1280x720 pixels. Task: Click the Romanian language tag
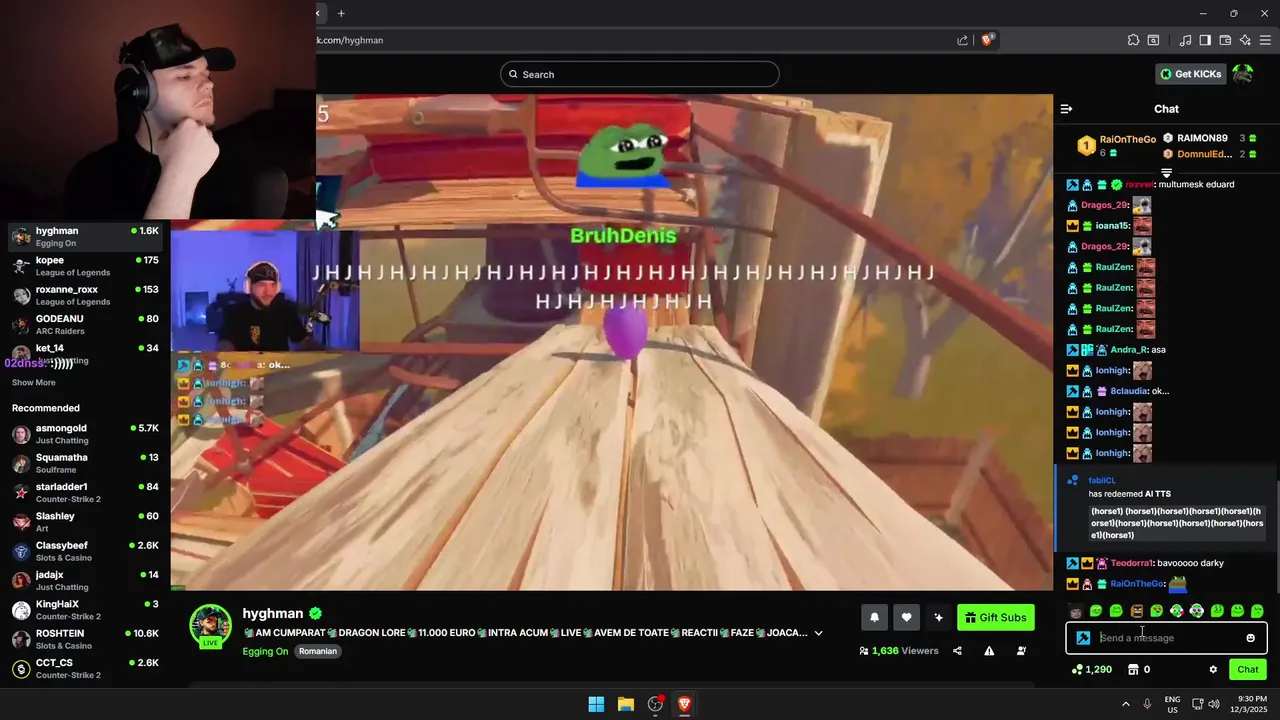(318, 651)
